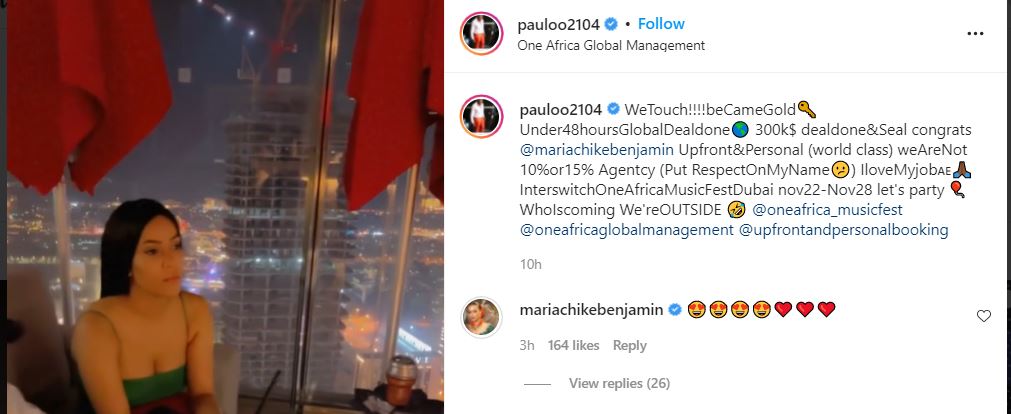The height and width of the screenshot is (414, 1011).
Task: Click the verified badge in the caption username
Action: pos(612,110)
